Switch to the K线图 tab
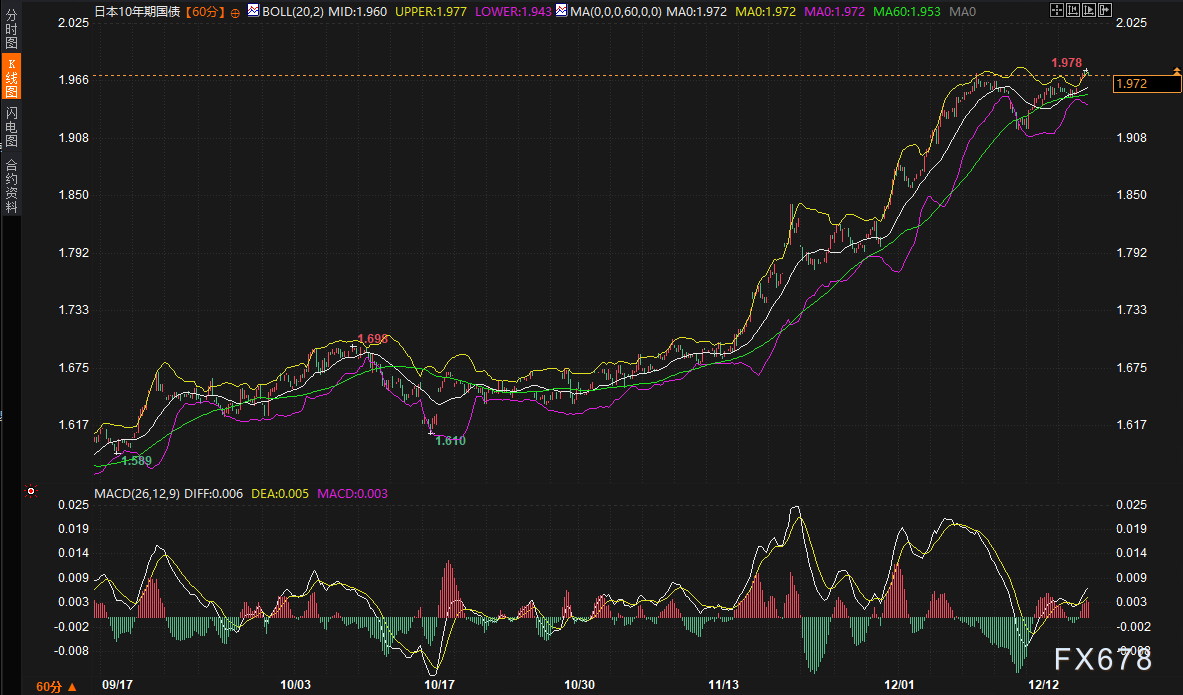Screen dimensions: 1183x695 tap(11, 77)
